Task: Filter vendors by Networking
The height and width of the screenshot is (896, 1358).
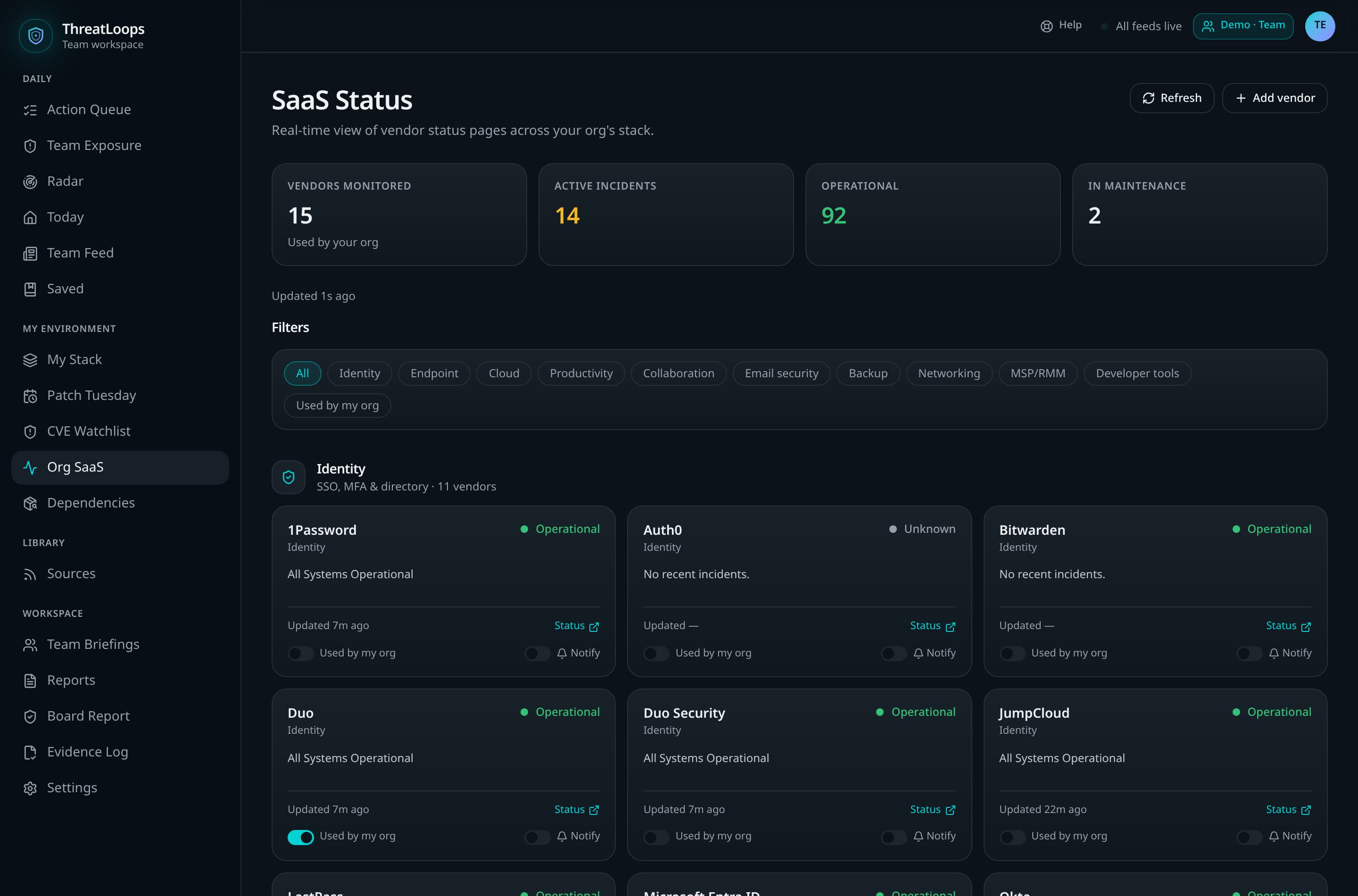Action: 949,373
